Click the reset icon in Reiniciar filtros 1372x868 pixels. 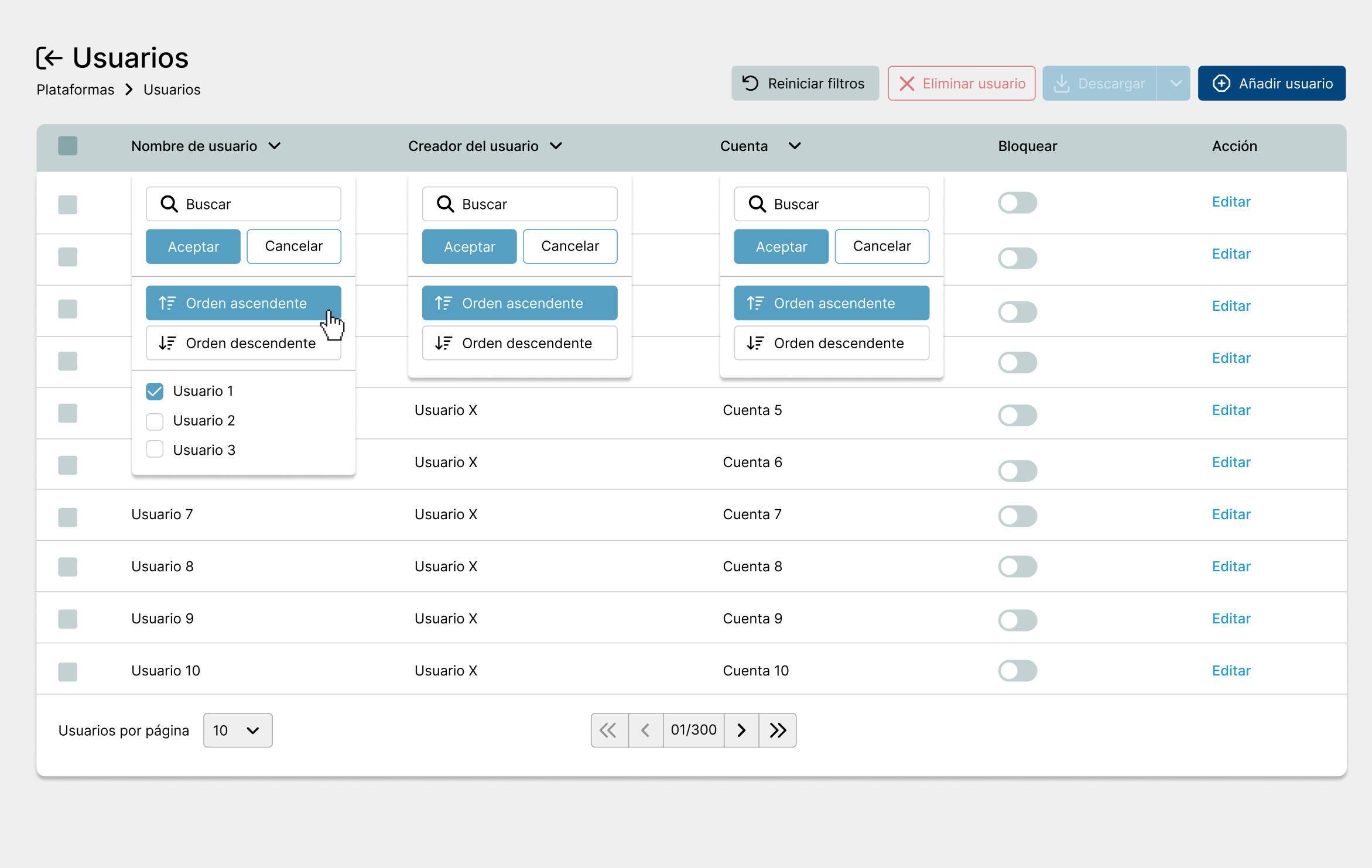coord(750,83)
